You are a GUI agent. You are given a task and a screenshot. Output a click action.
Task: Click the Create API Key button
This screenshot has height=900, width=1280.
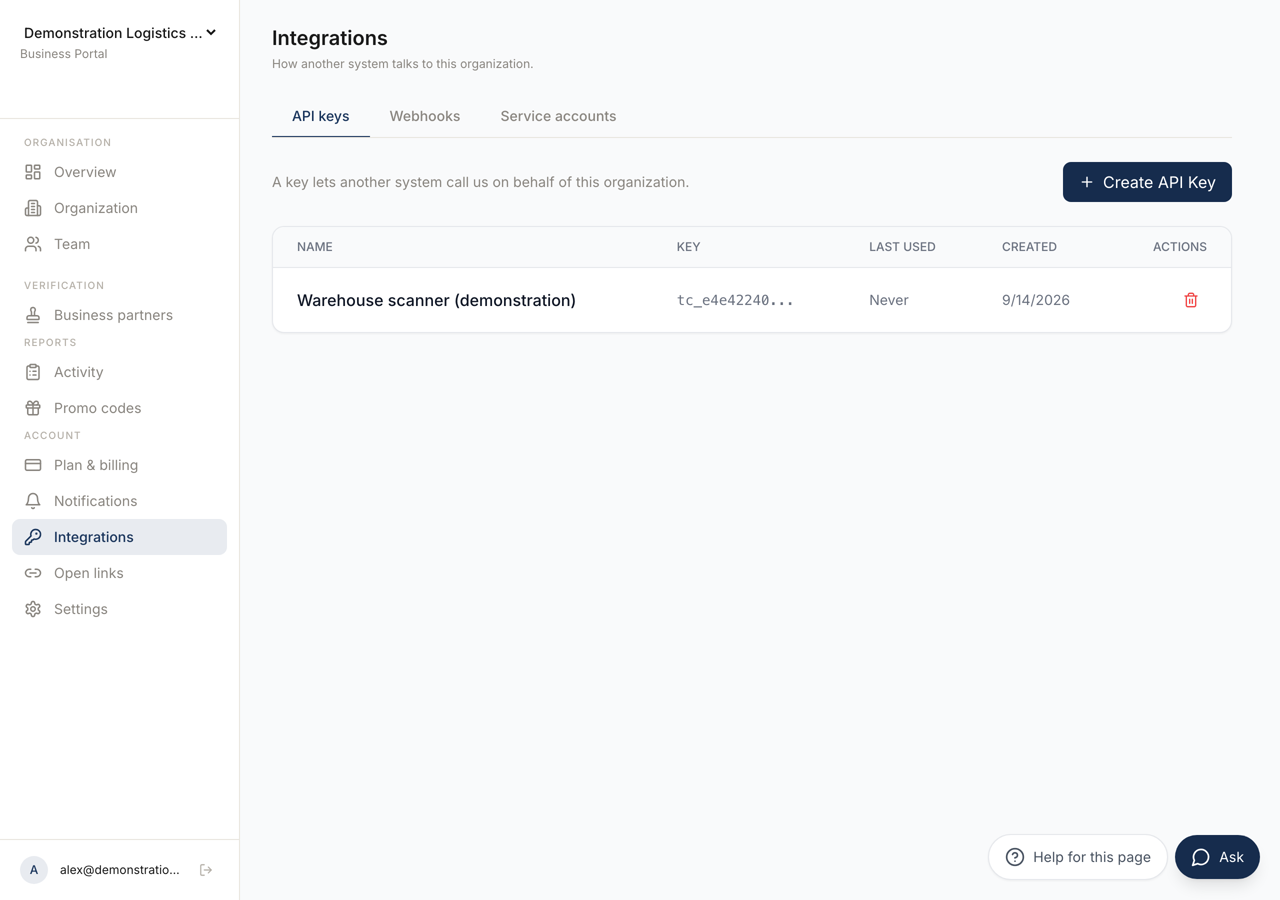[x=1147, y=182]
